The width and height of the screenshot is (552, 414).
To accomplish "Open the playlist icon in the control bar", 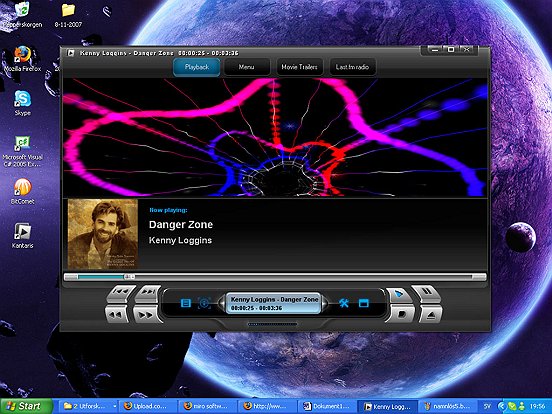I will coord(186,303).
